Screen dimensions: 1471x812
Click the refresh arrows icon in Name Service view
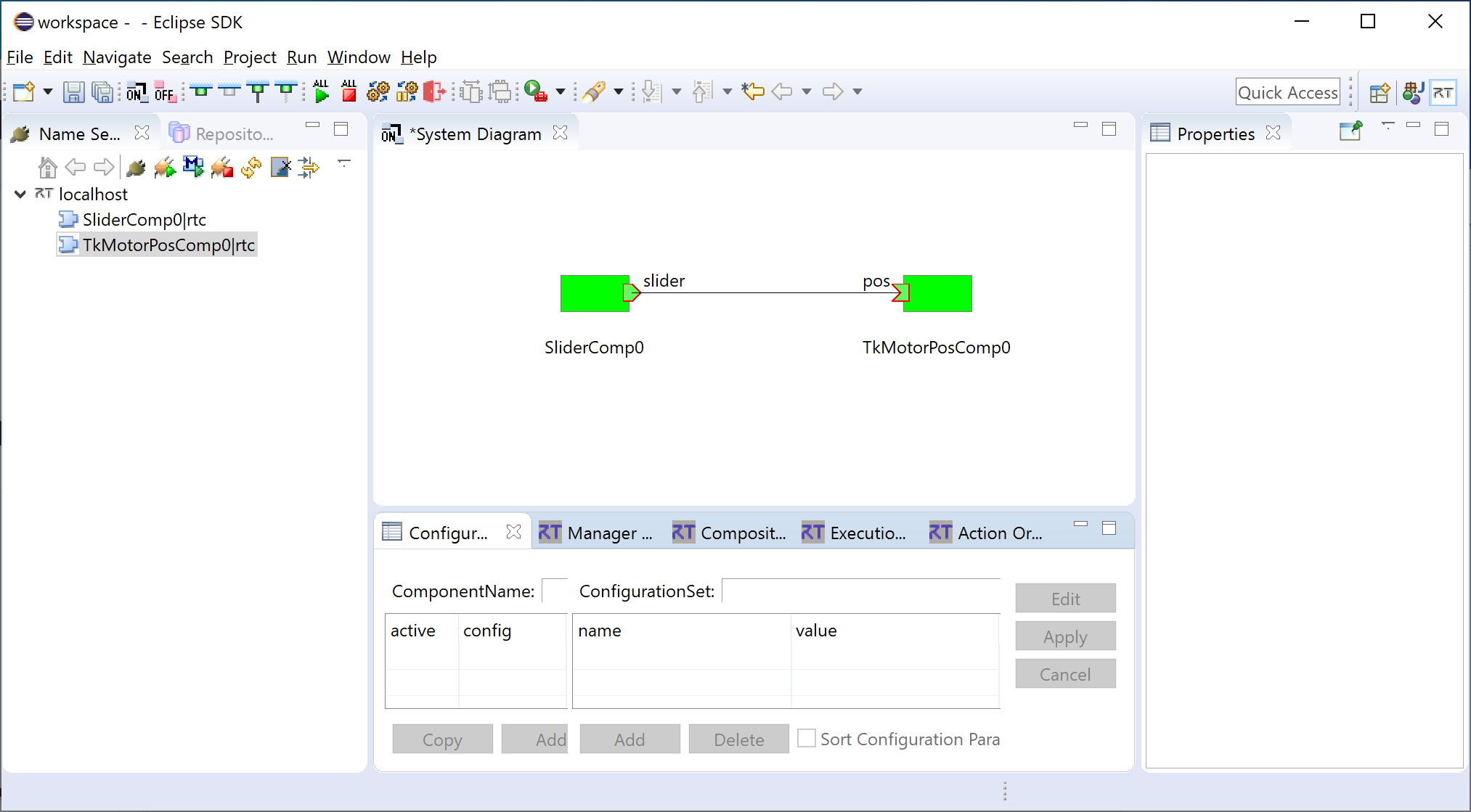[x=251, y=168]
